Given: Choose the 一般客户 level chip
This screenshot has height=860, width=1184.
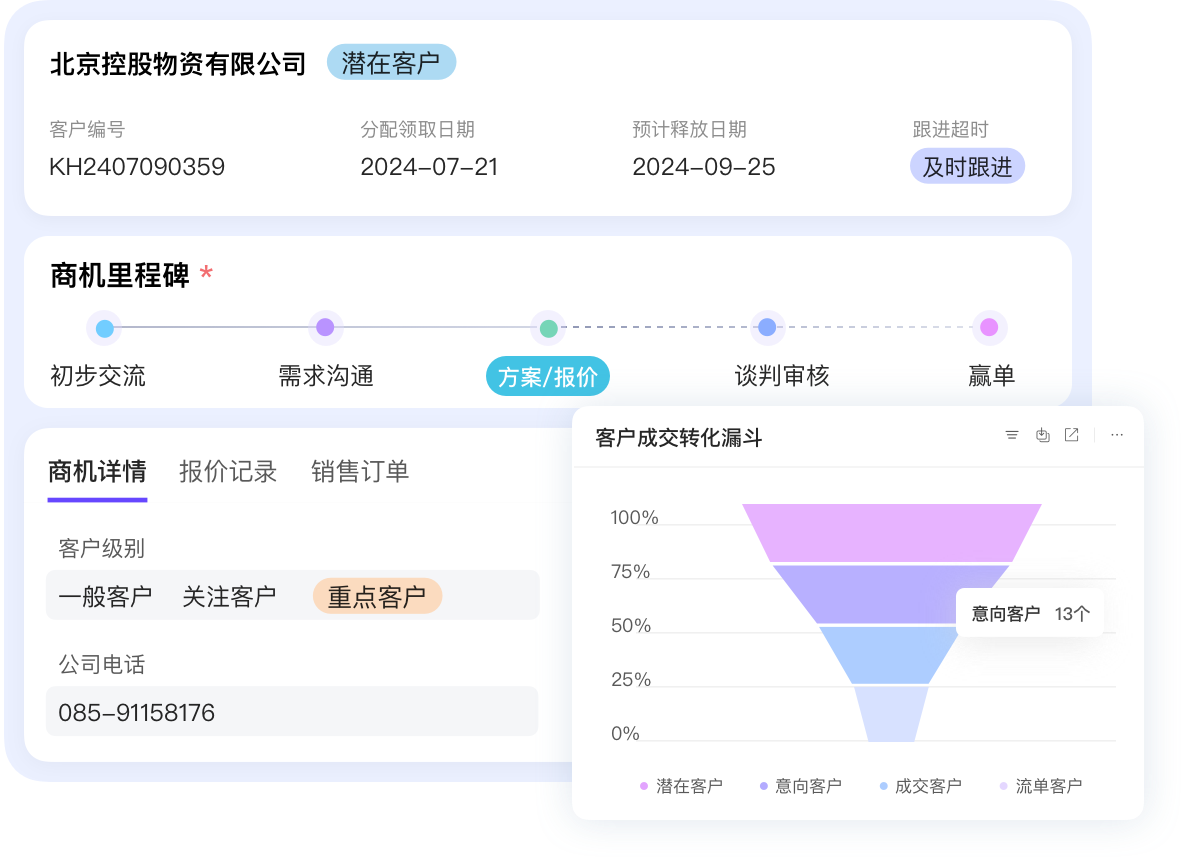Looking at the screenshot, I should 104,595.
